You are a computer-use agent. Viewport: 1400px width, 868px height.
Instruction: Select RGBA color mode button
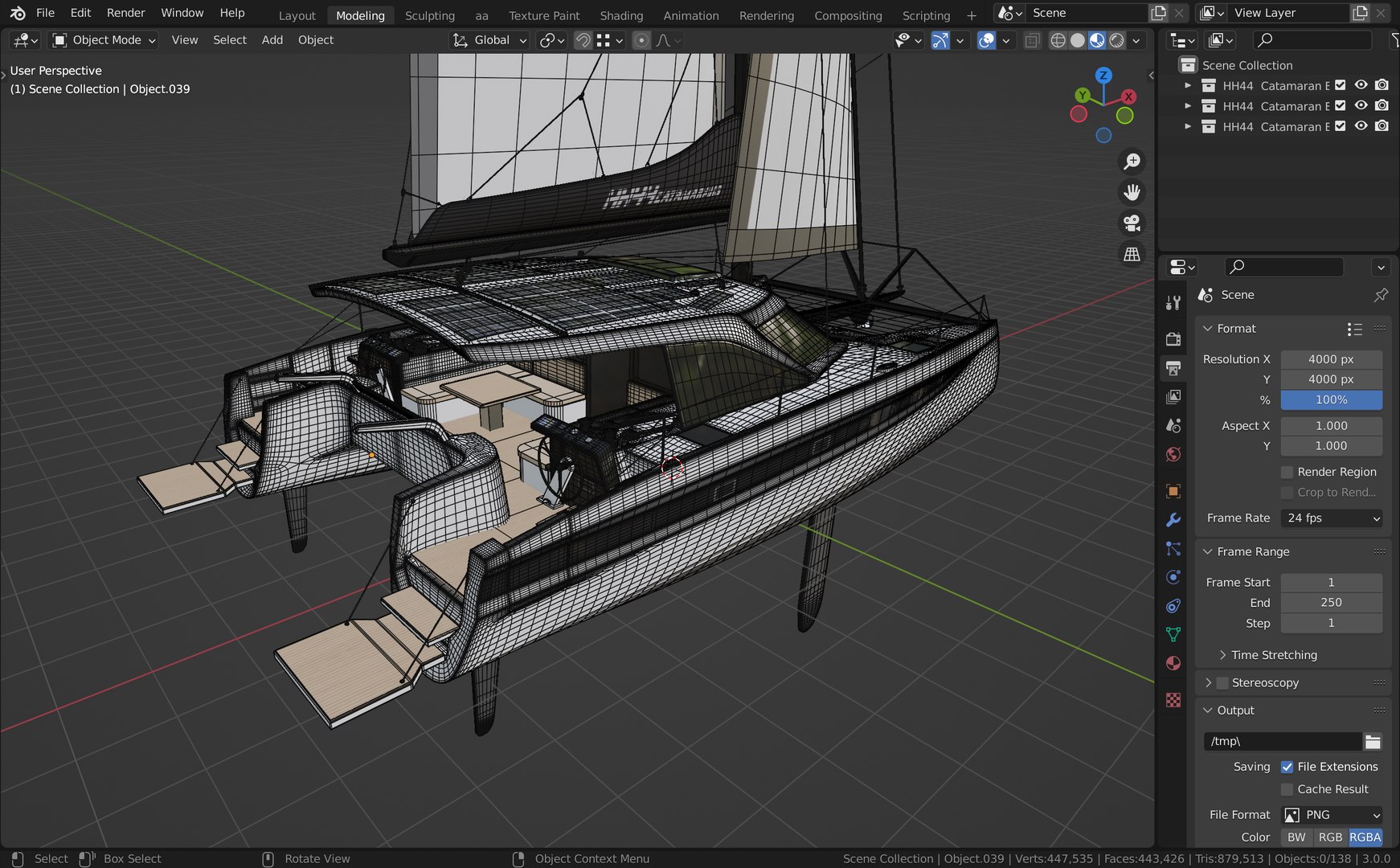(x=1365, y=837)
